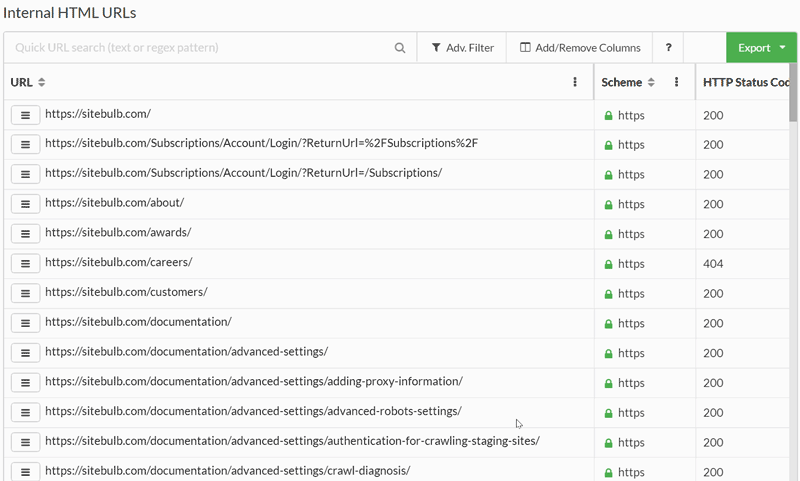Click the search magnifier icon
This screenshot has width=800, height=481.
coord(400,48)
